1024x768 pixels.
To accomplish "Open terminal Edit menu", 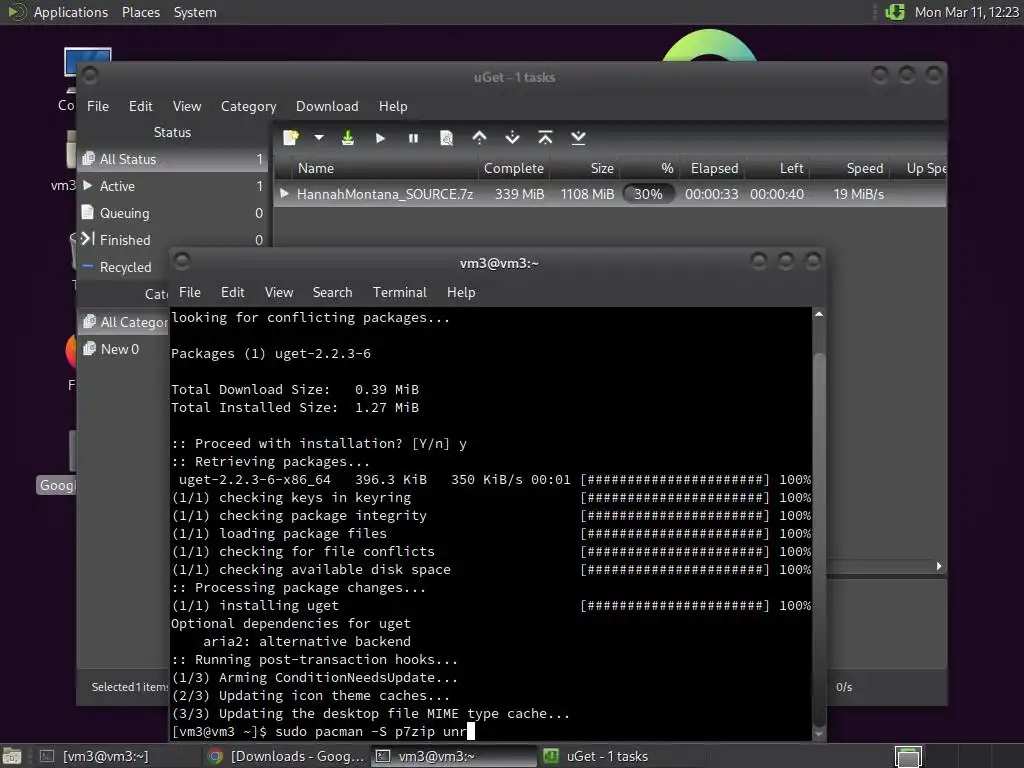I will click(x=232, y=292).
